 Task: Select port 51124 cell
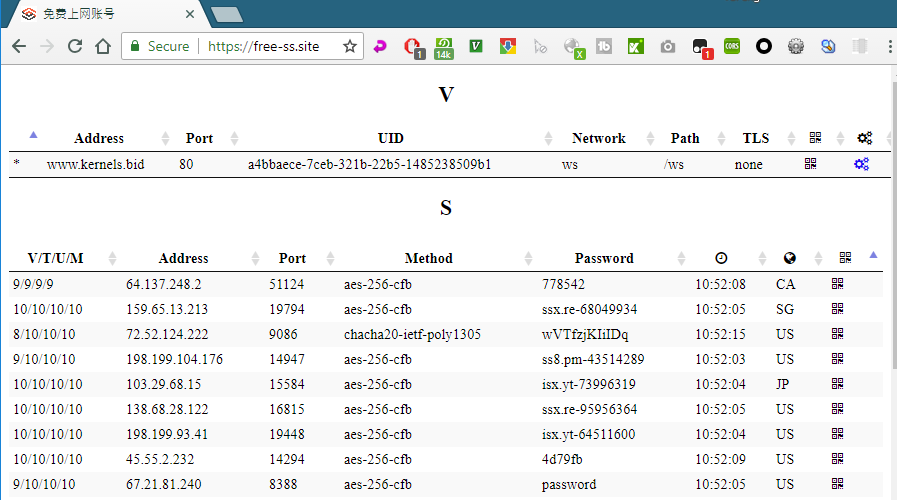pyautogui.click(x=287, y=284)
